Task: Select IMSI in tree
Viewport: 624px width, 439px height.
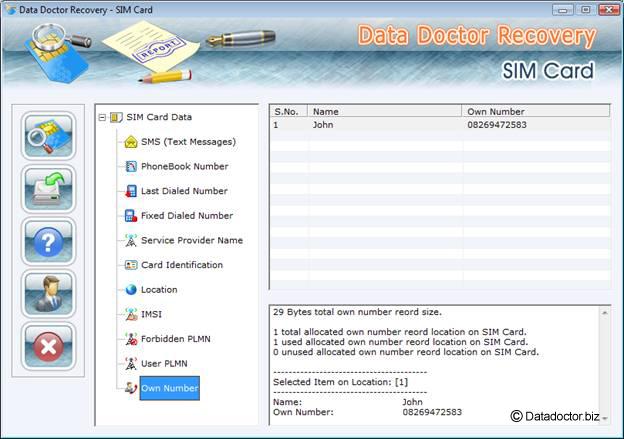Action: click(151, 314)
